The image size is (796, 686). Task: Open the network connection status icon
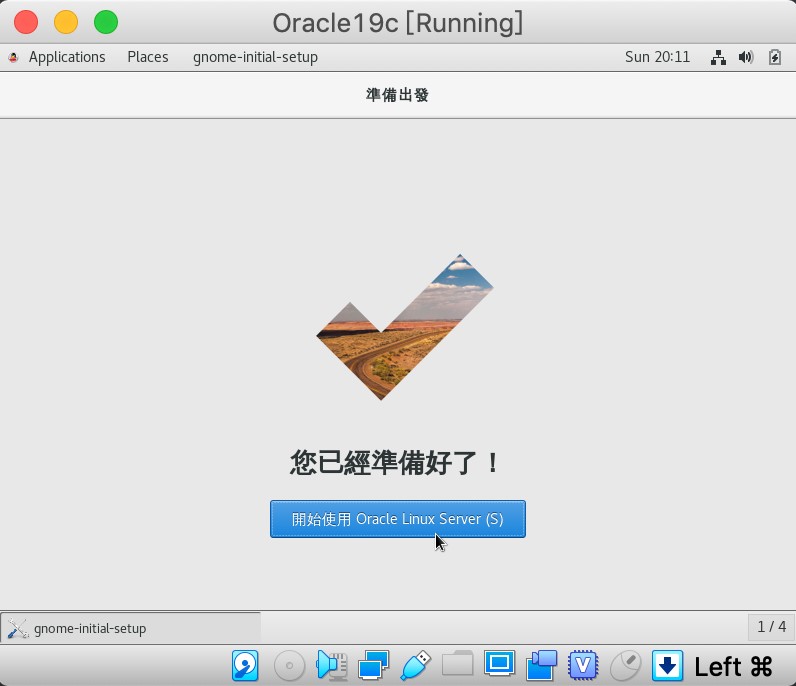tap(718, 57)
